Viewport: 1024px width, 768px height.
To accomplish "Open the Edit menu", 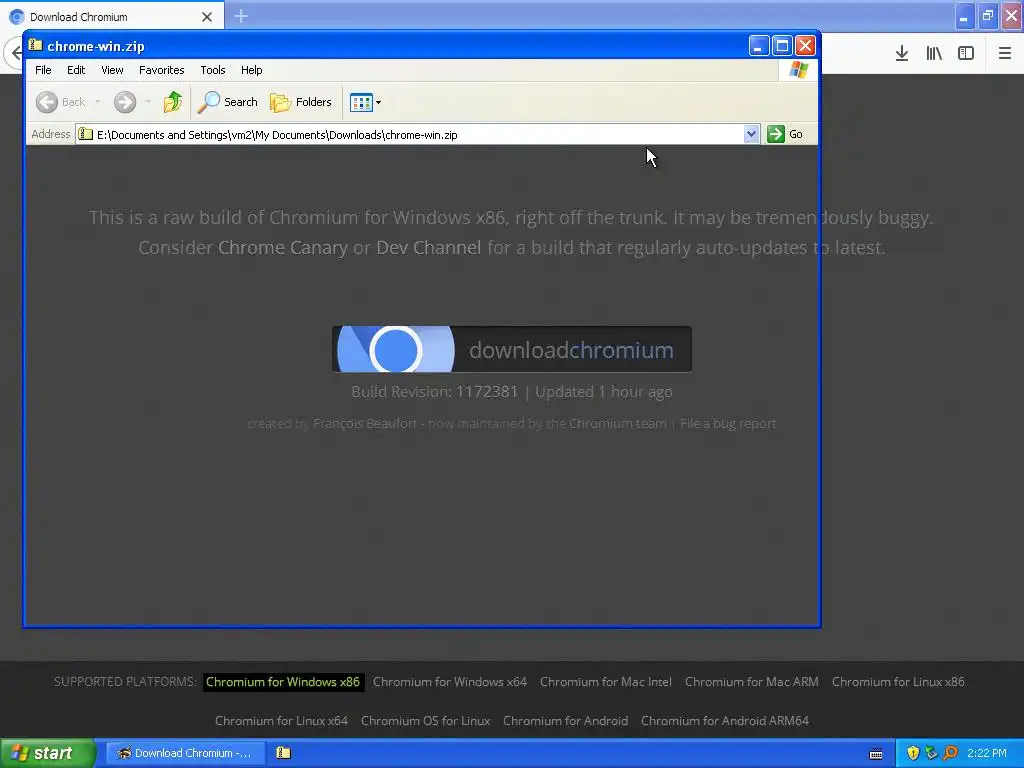I will [x=76, y=70].
